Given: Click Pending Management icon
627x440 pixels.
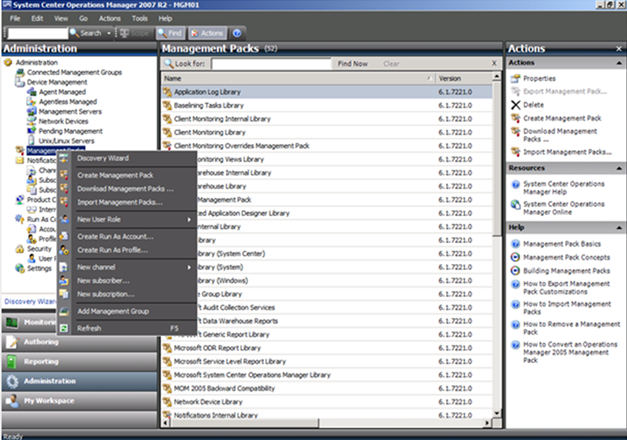Looking at the screenshot, I should point(31,131).
